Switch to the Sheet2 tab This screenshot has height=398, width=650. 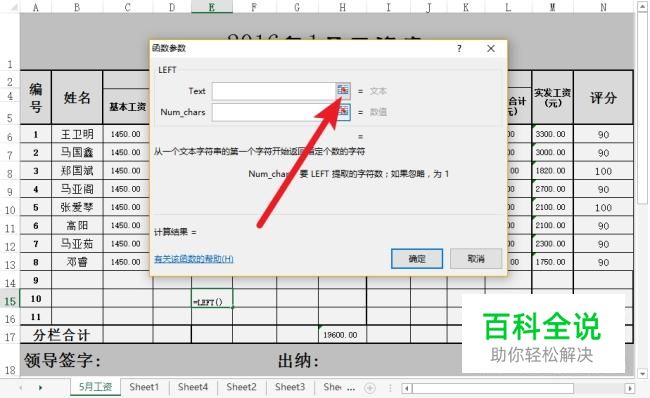[241, 387]
